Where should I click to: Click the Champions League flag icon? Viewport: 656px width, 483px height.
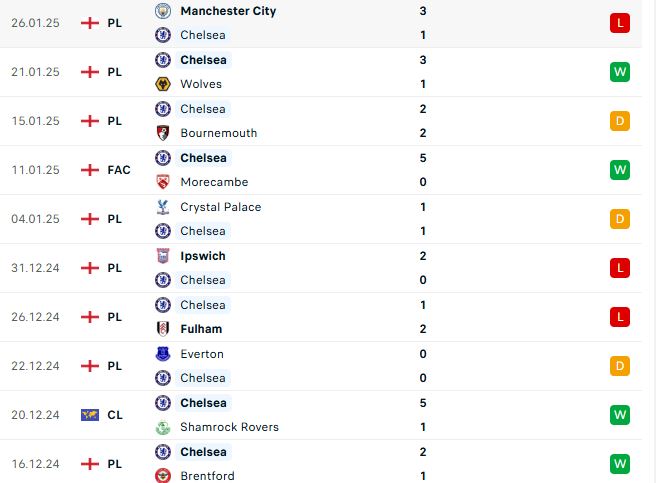[90, 415]
